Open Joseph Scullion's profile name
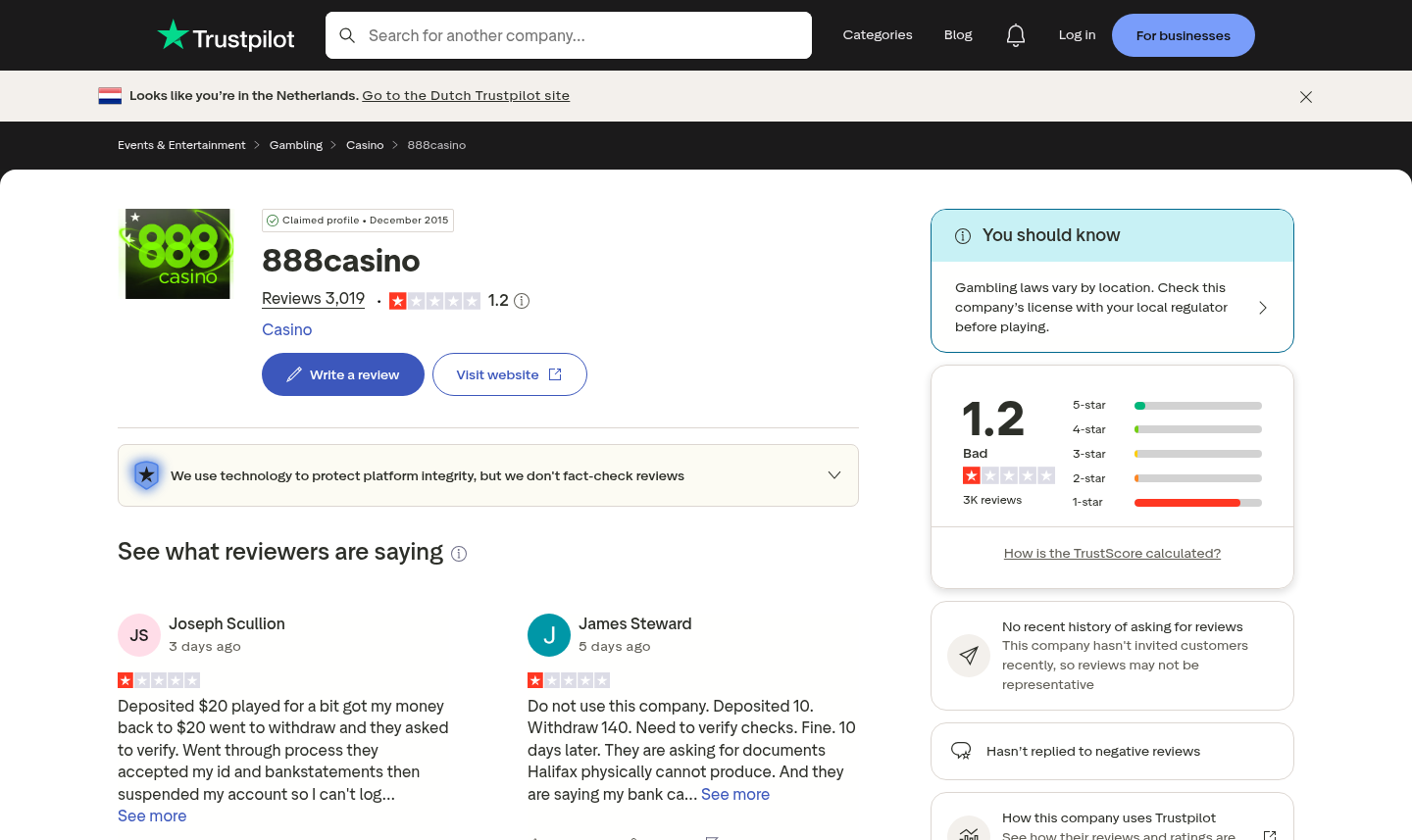 pos(227,624)
